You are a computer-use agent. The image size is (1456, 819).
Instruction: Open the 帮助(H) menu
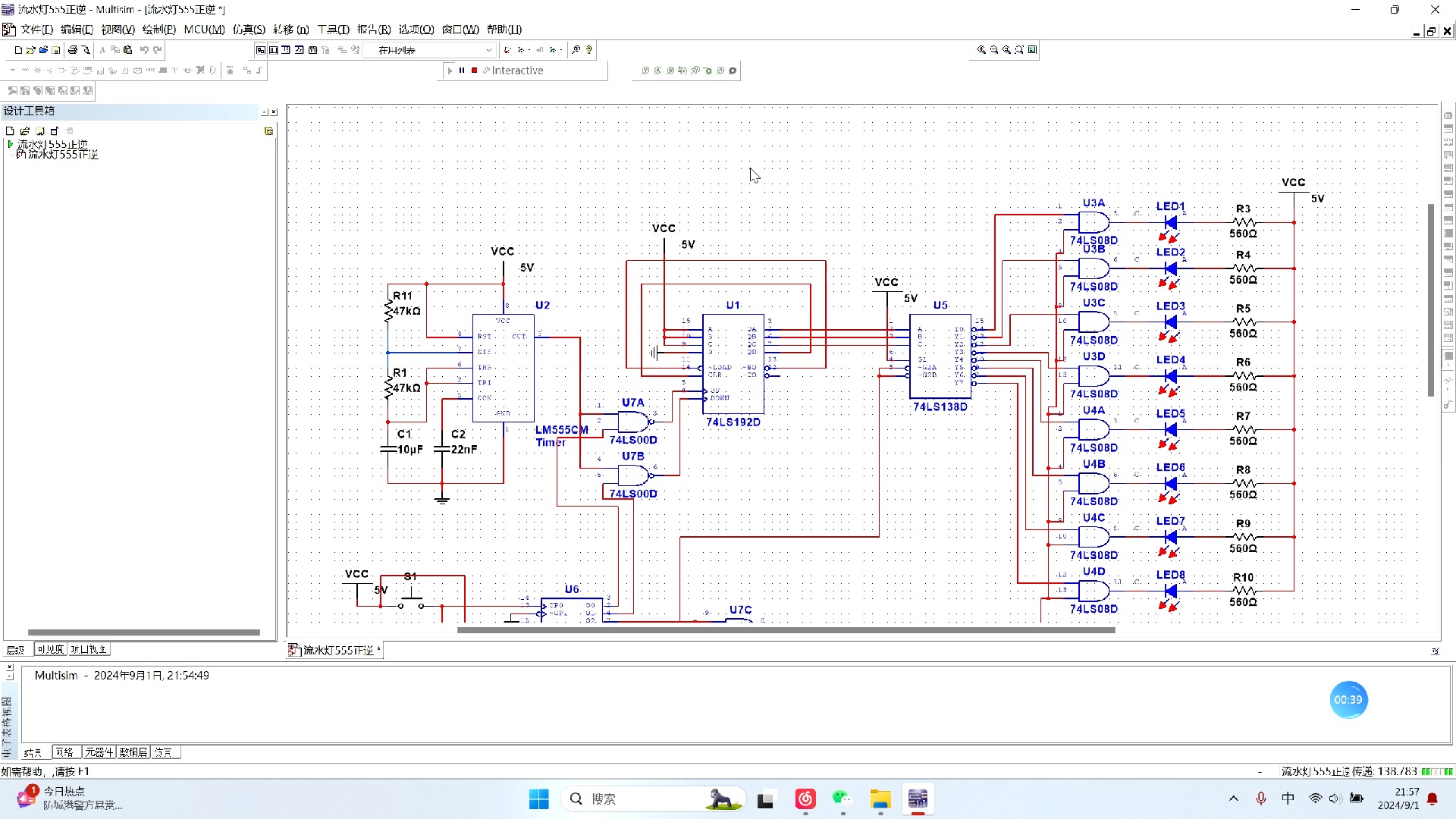(x=504, y=30)
